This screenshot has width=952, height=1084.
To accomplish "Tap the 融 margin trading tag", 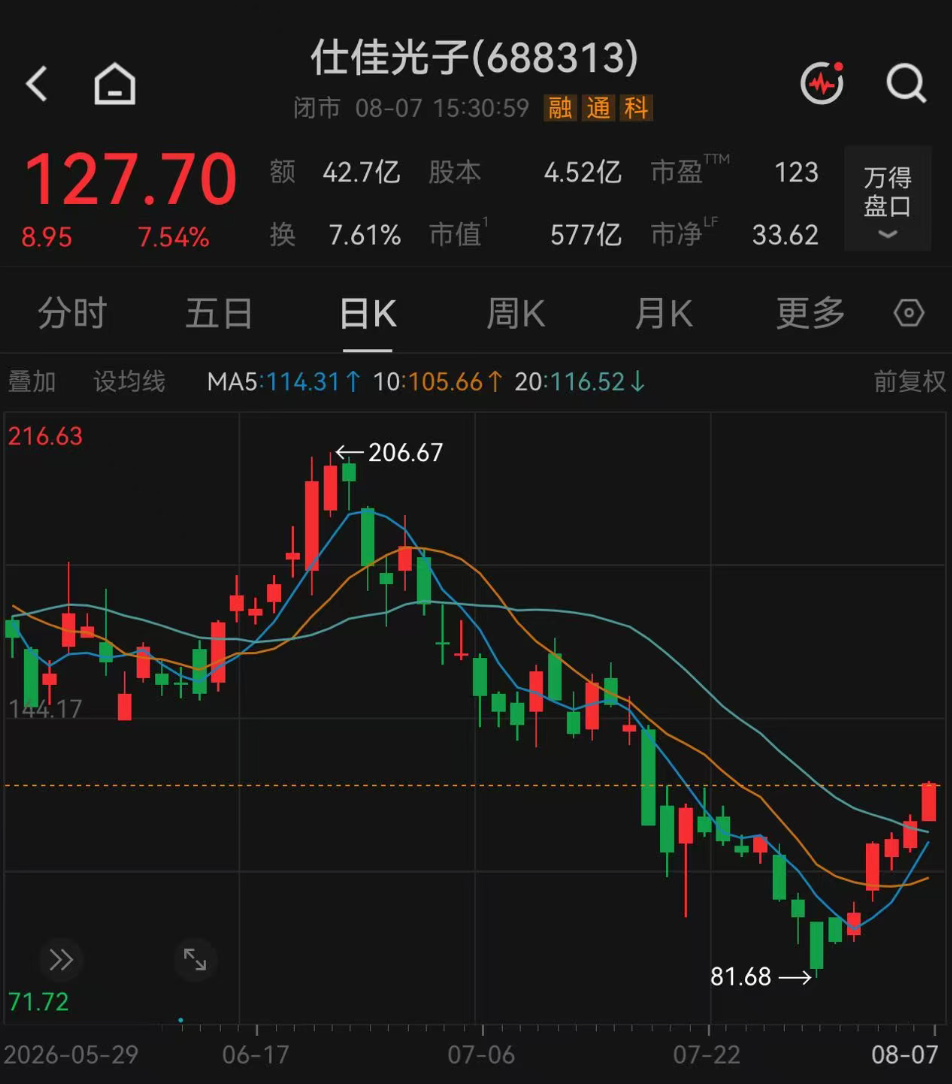I will [560, 108].
